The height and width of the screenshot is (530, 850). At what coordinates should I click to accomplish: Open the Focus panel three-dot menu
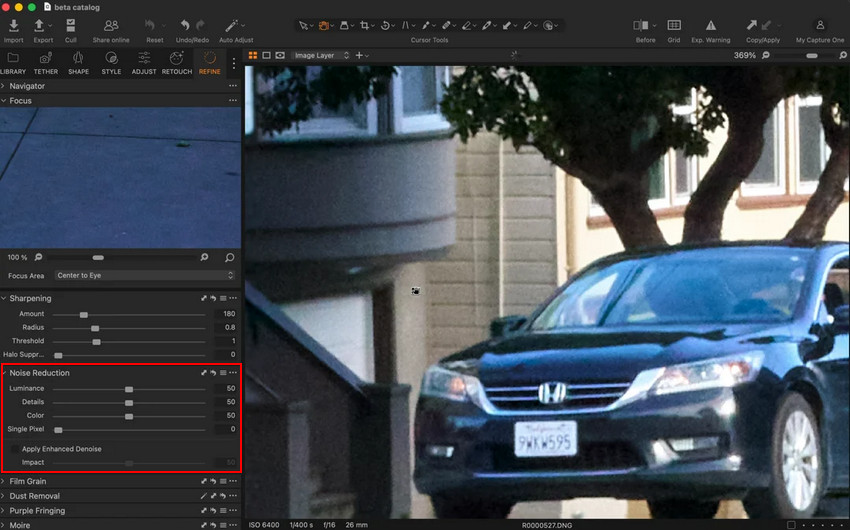click(233, 100)
